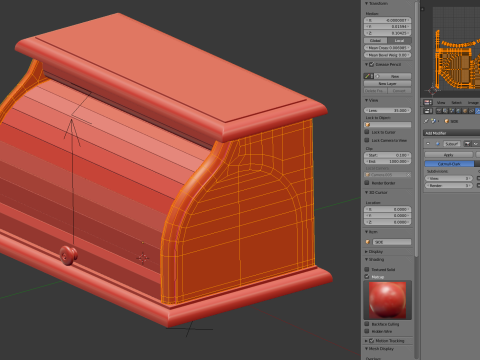
Task: Select the Local transform orientation
Action: (x=399, y=40)
